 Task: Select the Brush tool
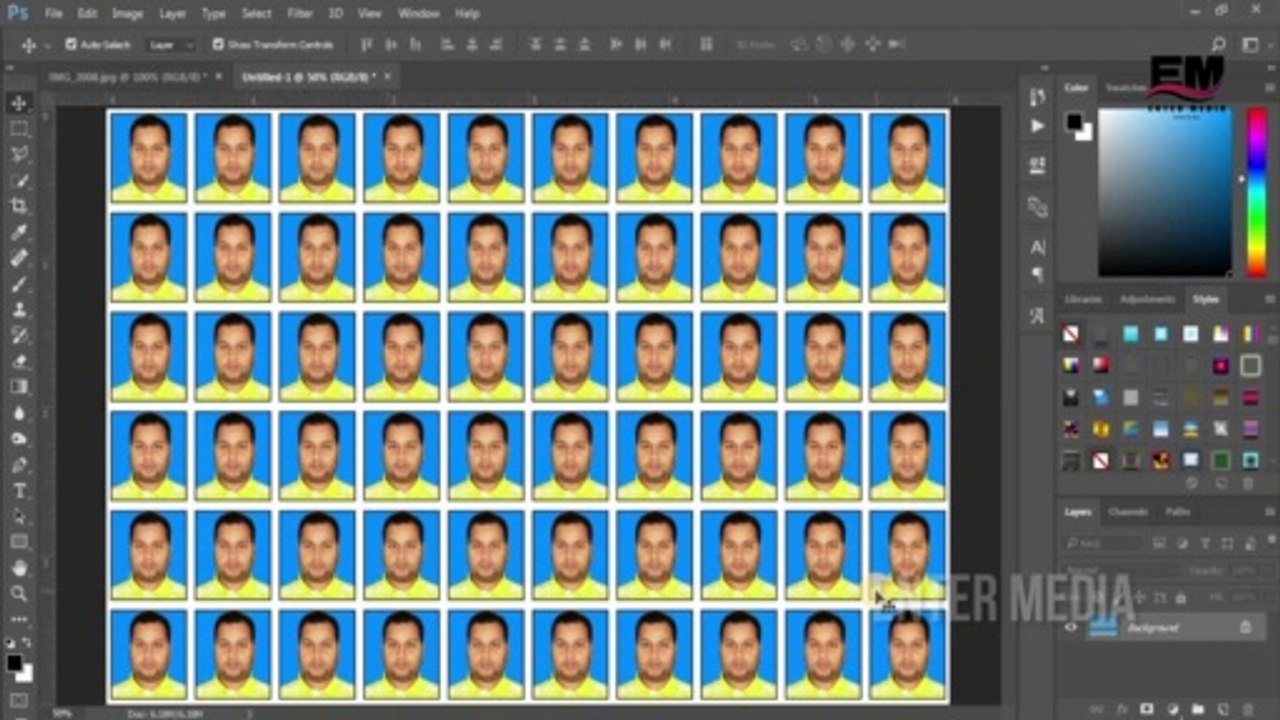19,284
